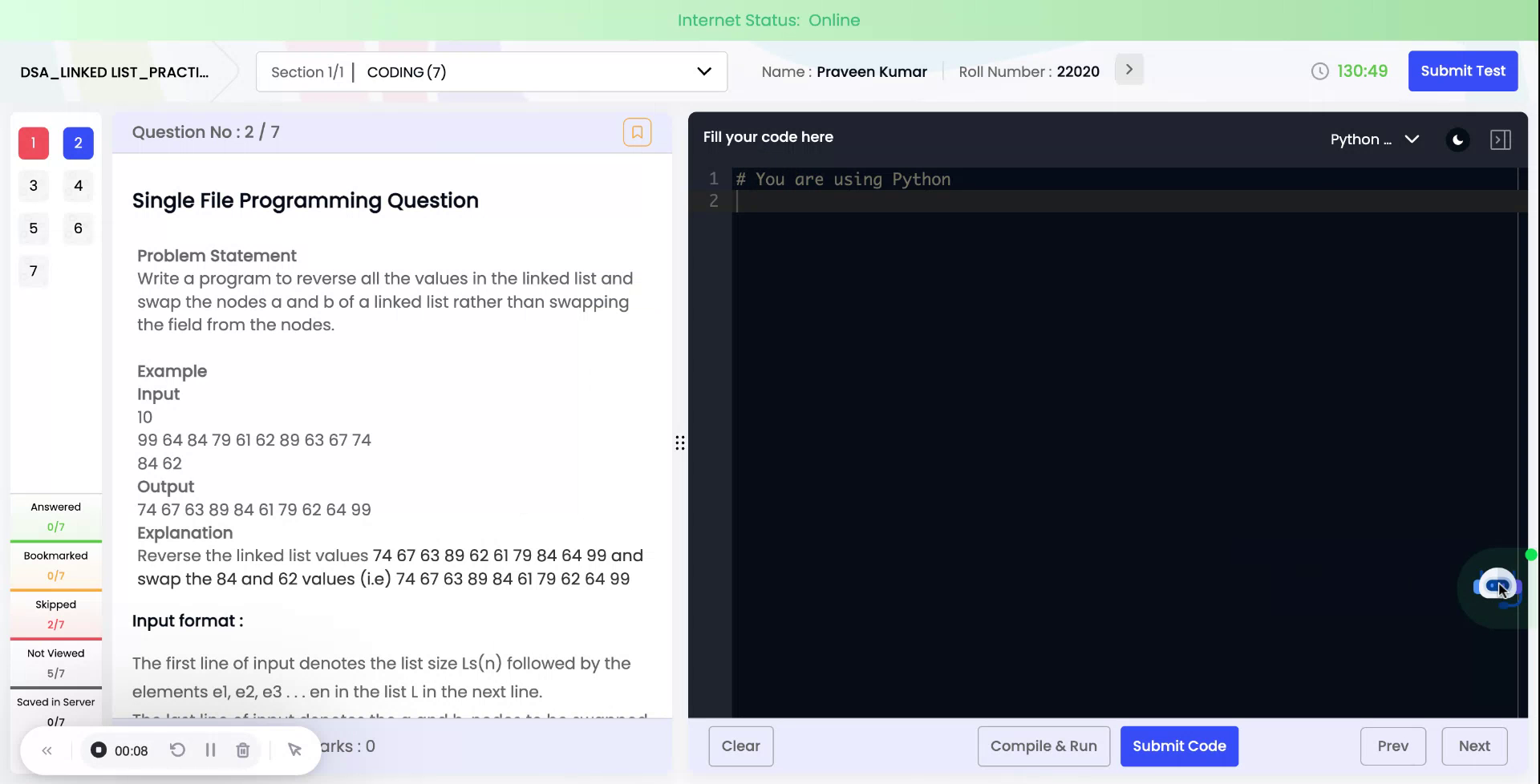Bookmark the current question
The width and height of the screenshot is (1540, 784).
638,131
